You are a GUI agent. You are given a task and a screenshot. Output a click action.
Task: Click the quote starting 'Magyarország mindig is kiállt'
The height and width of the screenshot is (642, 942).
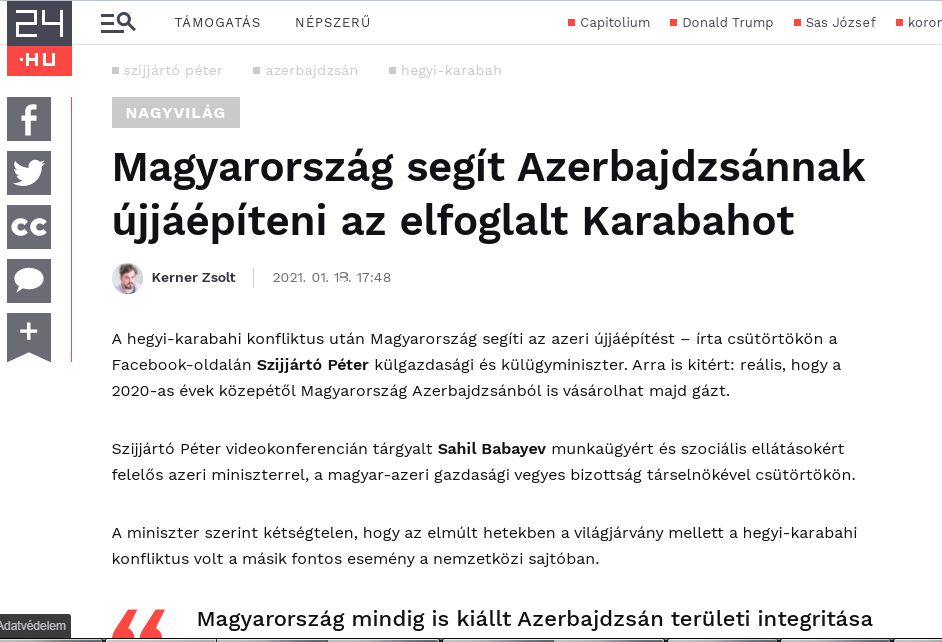pos(535,619)
